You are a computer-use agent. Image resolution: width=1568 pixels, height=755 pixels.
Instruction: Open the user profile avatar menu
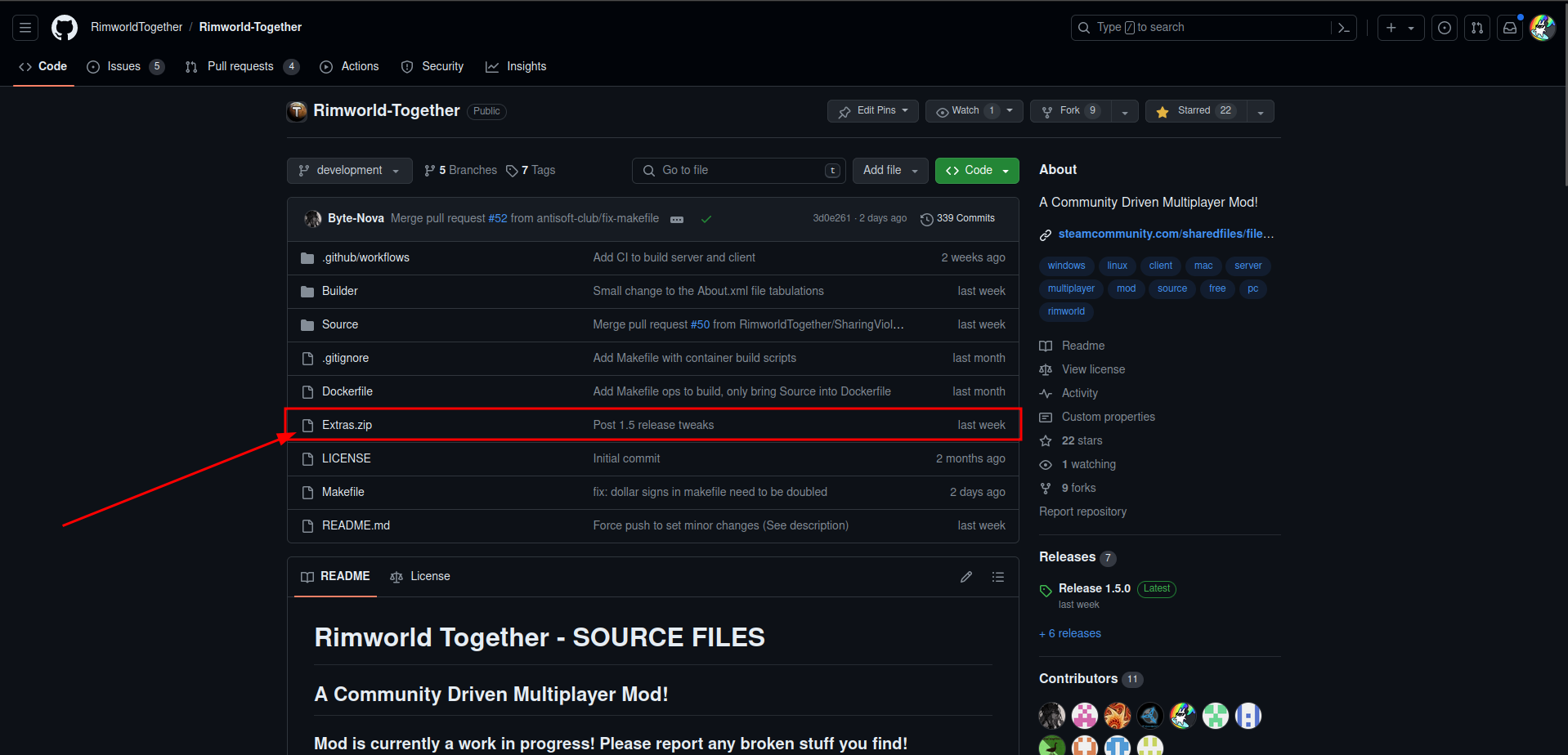[x=1543, y=28]
